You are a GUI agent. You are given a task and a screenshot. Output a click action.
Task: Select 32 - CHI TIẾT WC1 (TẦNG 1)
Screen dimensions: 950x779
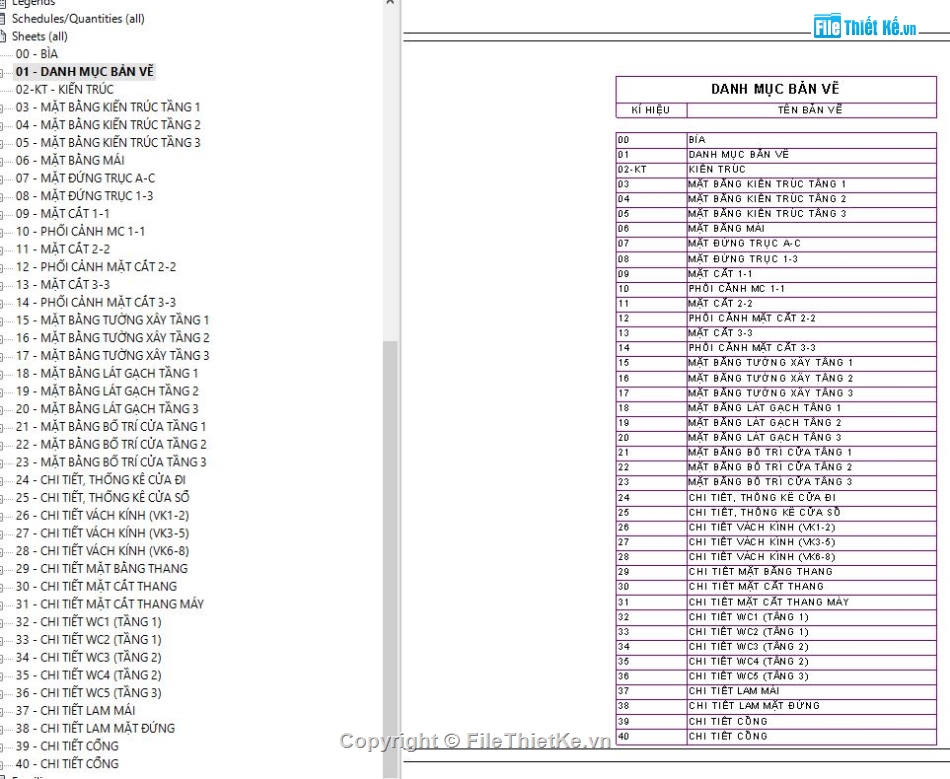(88, 622)
